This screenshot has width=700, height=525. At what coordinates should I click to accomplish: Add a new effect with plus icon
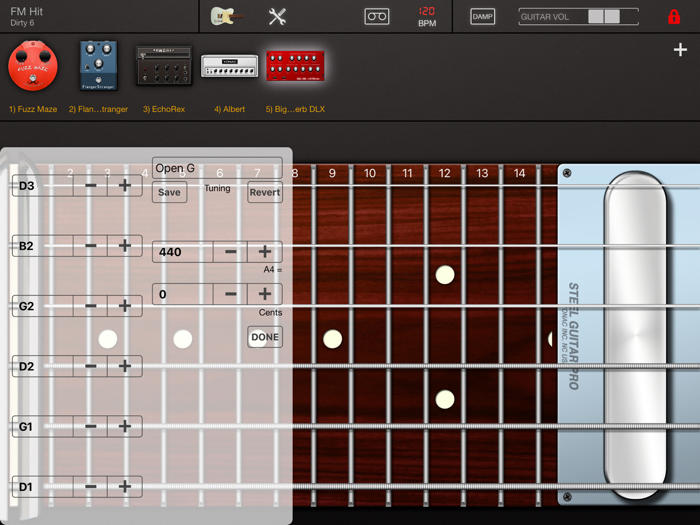click(x=680, y=50)
